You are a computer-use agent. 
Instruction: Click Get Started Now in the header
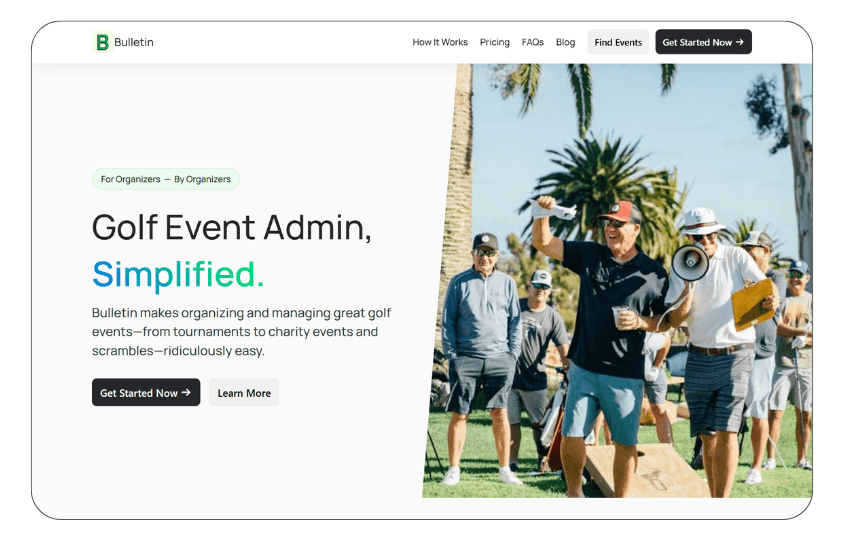click(703, 42)
